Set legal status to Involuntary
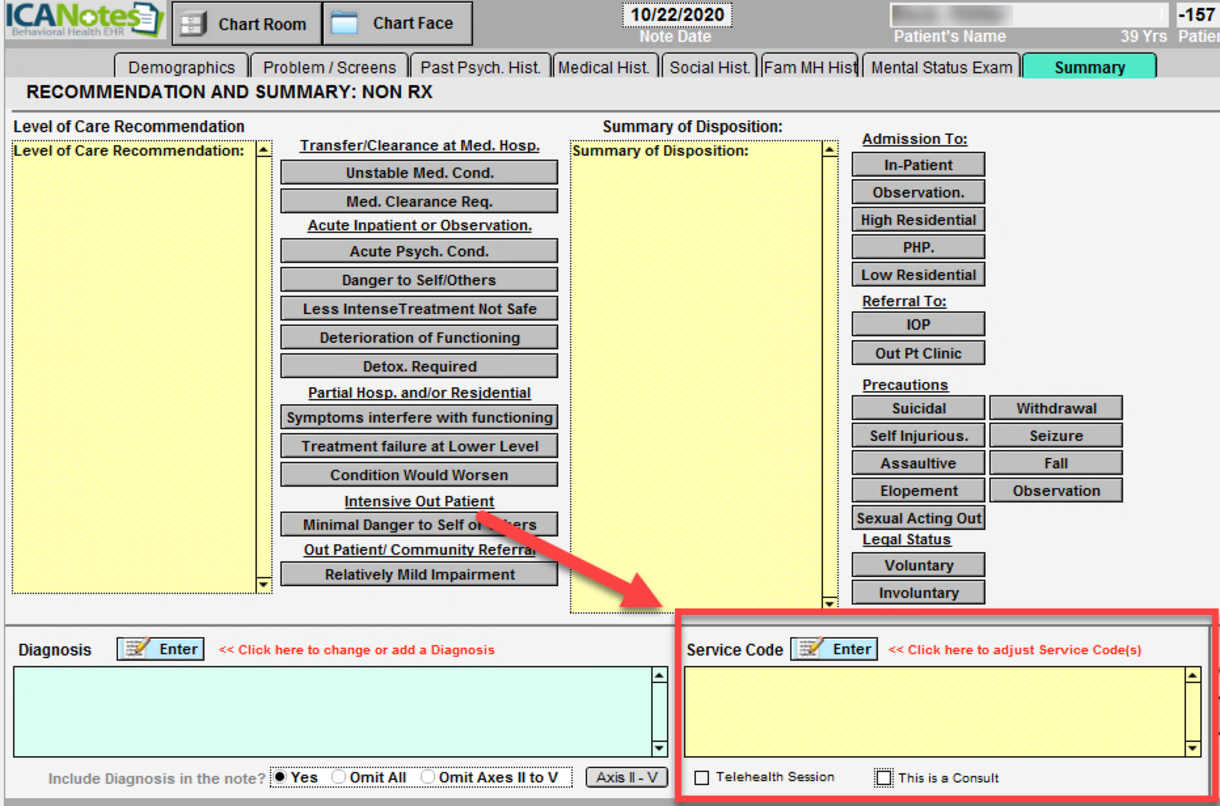The width and height of the screenshot is (1220, 806). point(918,592)
